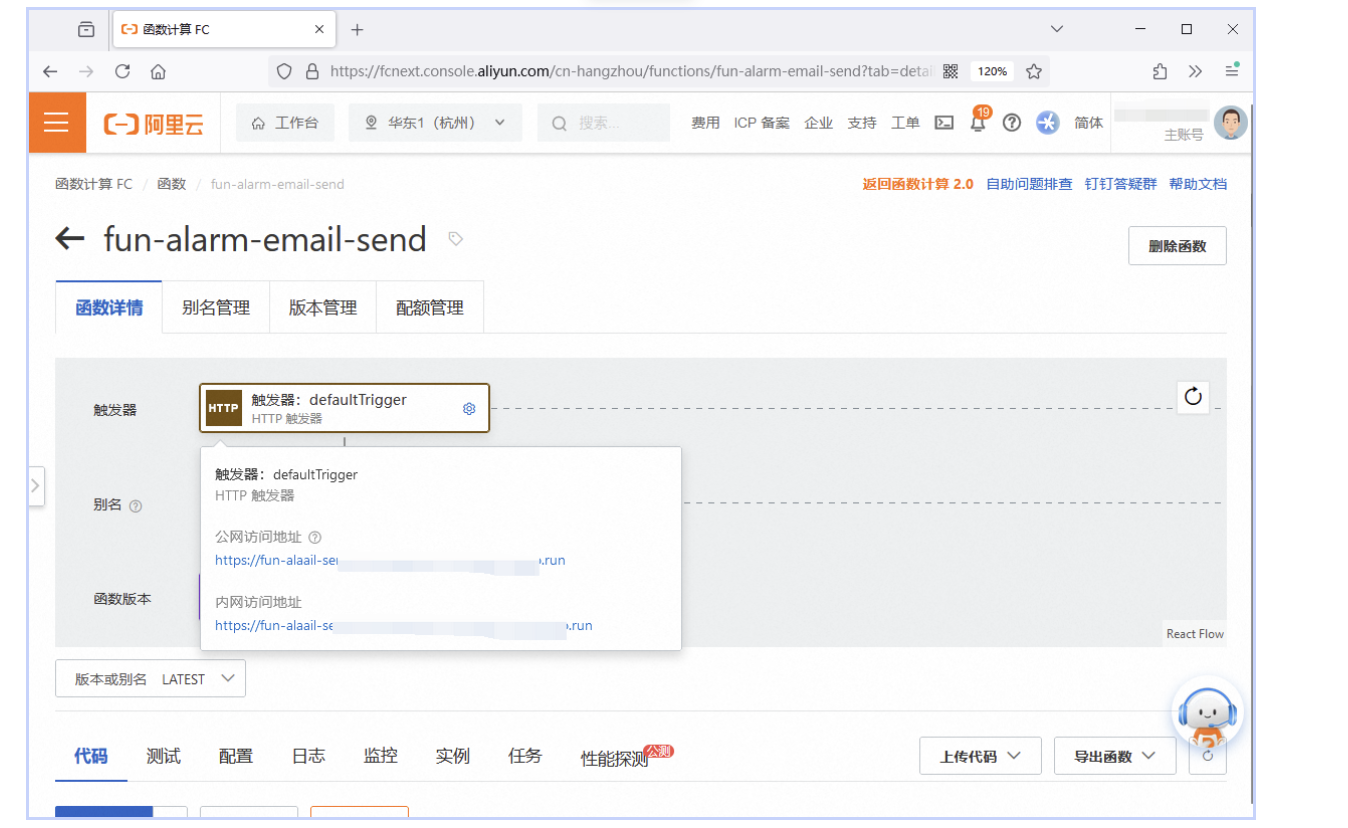Open 钉钉答疑群 link
Screen dimensions: 1348x828
(x=1121, y=184)
